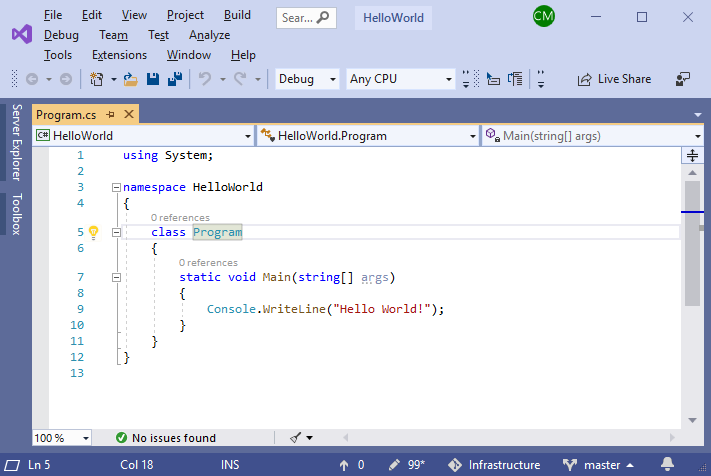The image size is (711, 476).
Task: Open the Edit menu
Action: click(92, 15)
